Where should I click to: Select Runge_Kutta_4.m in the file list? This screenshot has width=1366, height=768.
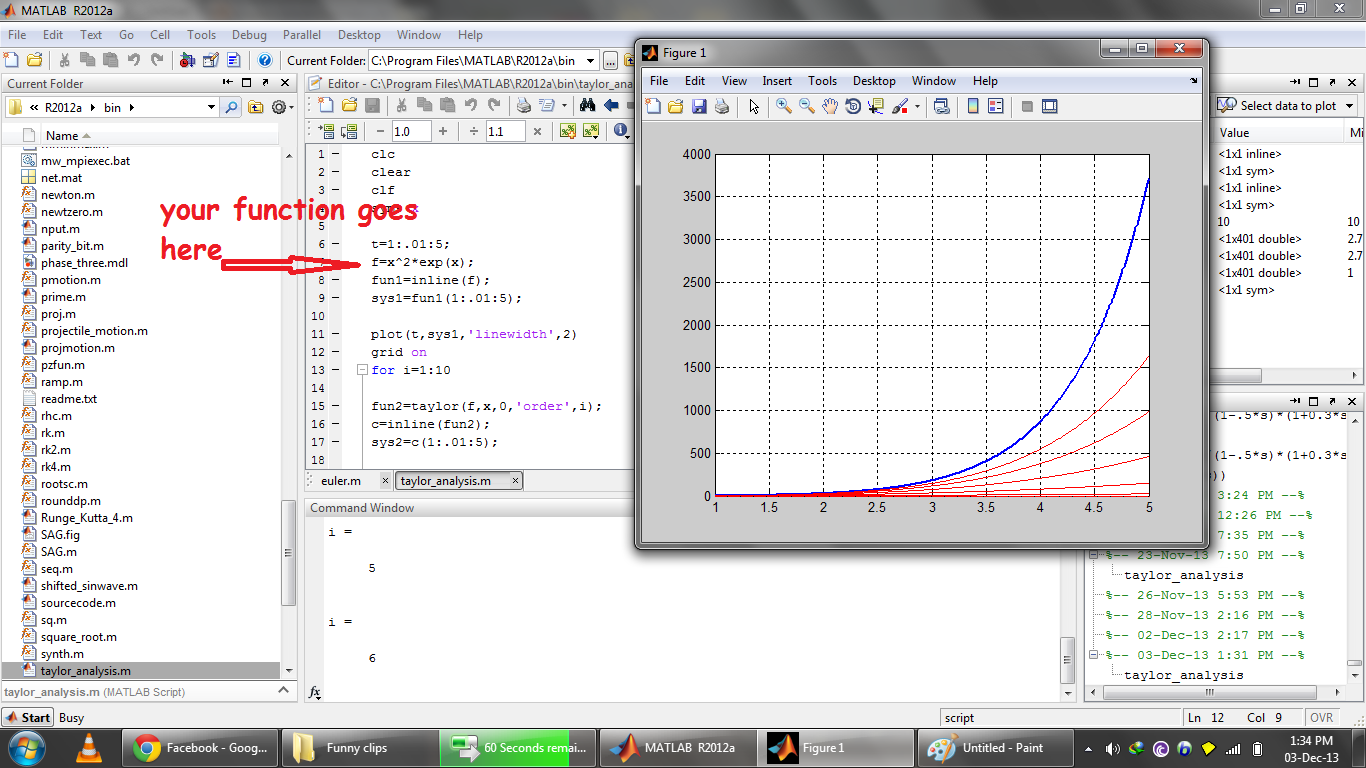[86, 518]
